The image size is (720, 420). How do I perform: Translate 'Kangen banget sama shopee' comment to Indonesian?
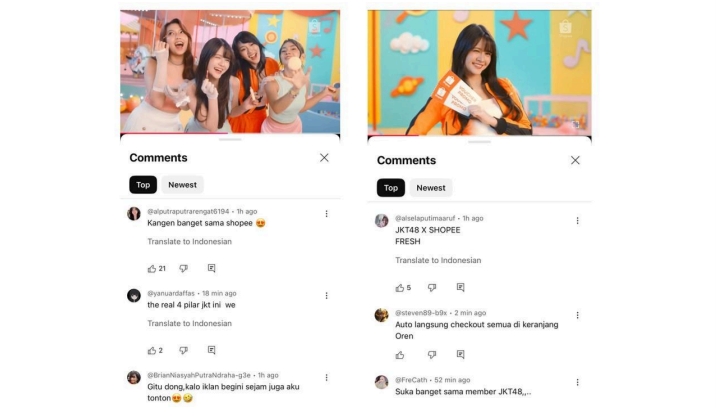pos(190,241)
